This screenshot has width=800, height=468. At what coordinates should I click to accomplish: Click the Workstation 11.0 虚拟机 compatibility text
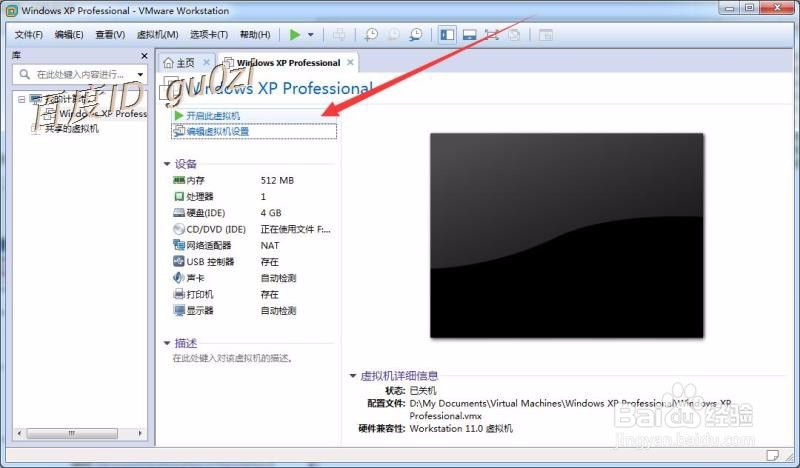[461, 429]
